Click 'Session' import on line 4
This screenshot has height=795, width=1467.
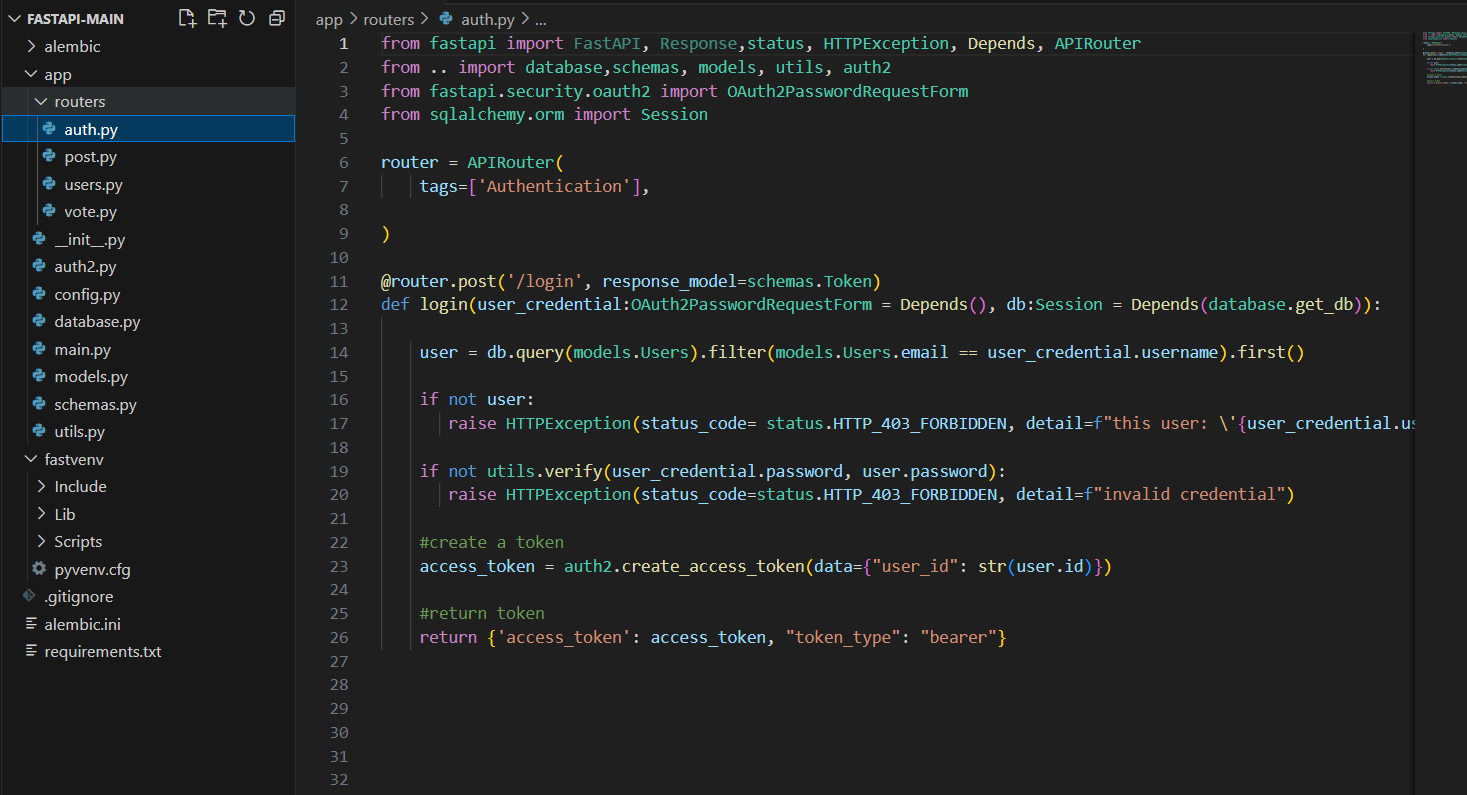[x=675, y=115]
